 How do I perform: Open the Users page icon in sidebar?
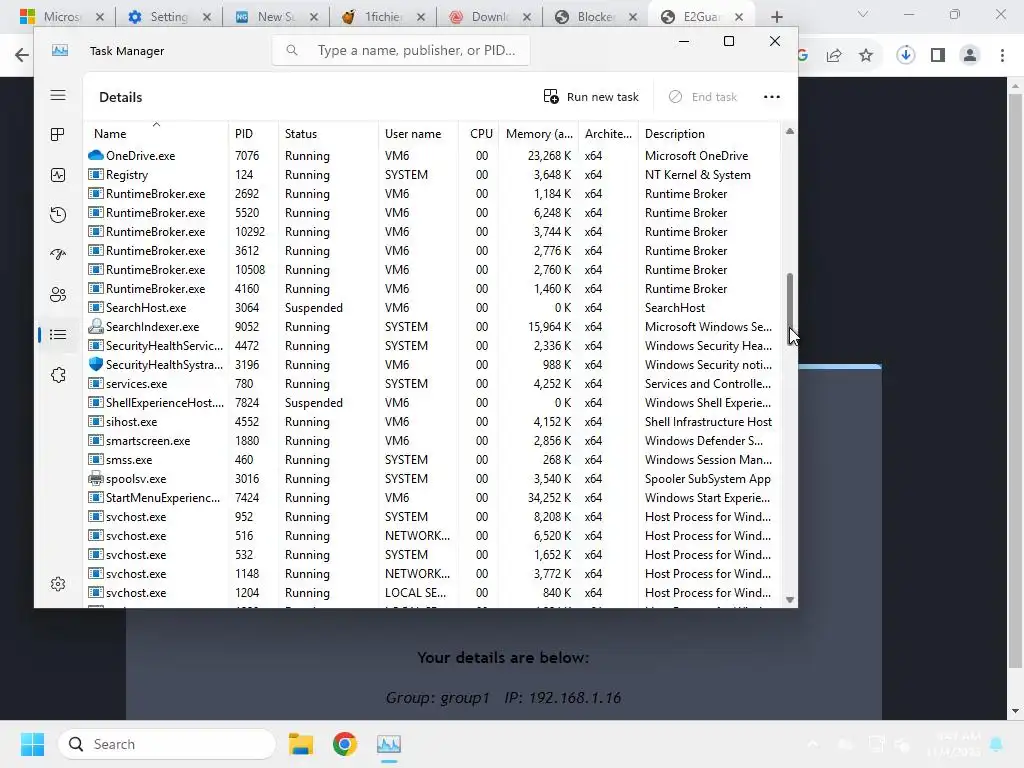[x=58, y=295]
